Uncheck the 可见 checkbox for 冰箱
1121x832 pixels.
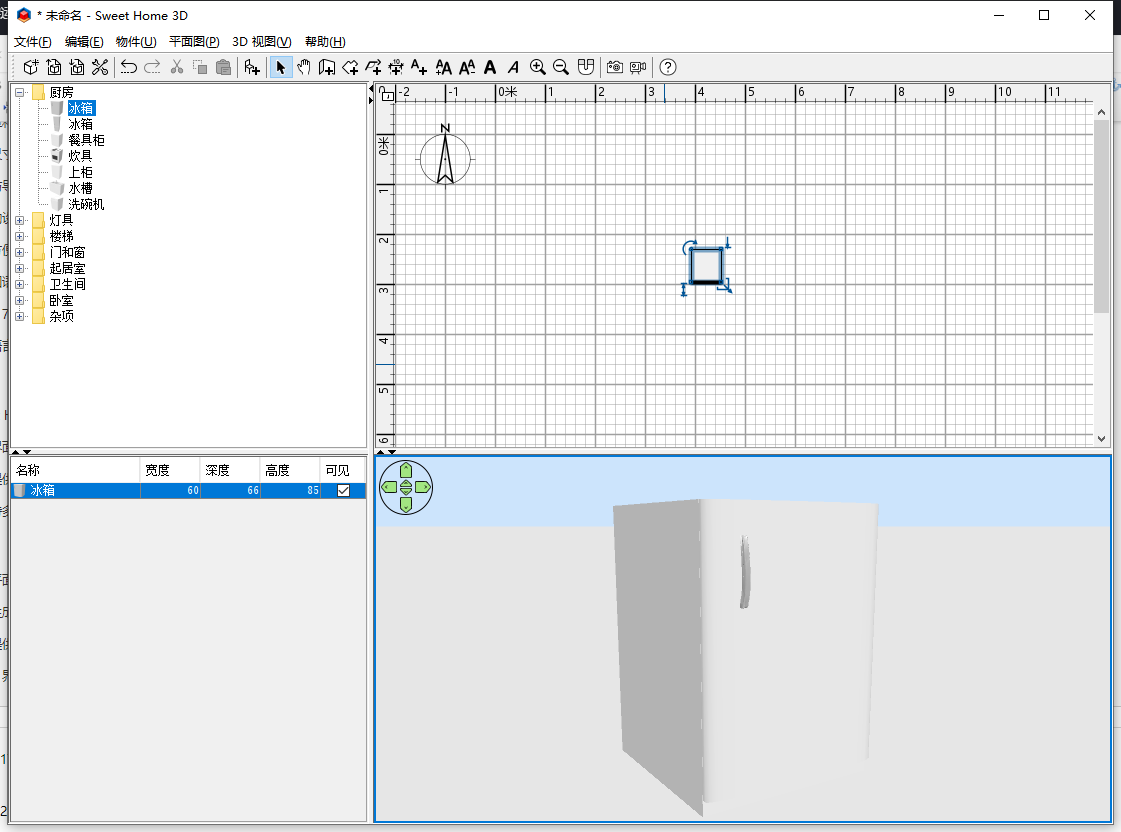tap(344, 491)
